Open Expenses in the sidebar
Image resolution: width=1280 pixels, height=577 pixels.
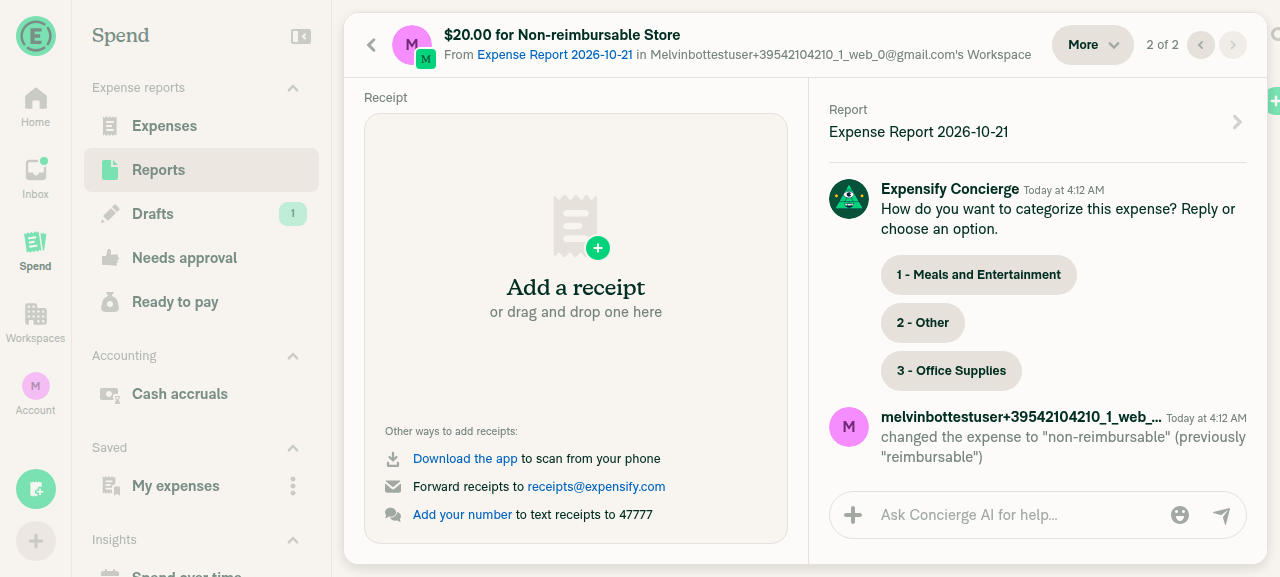click(201, 126)
